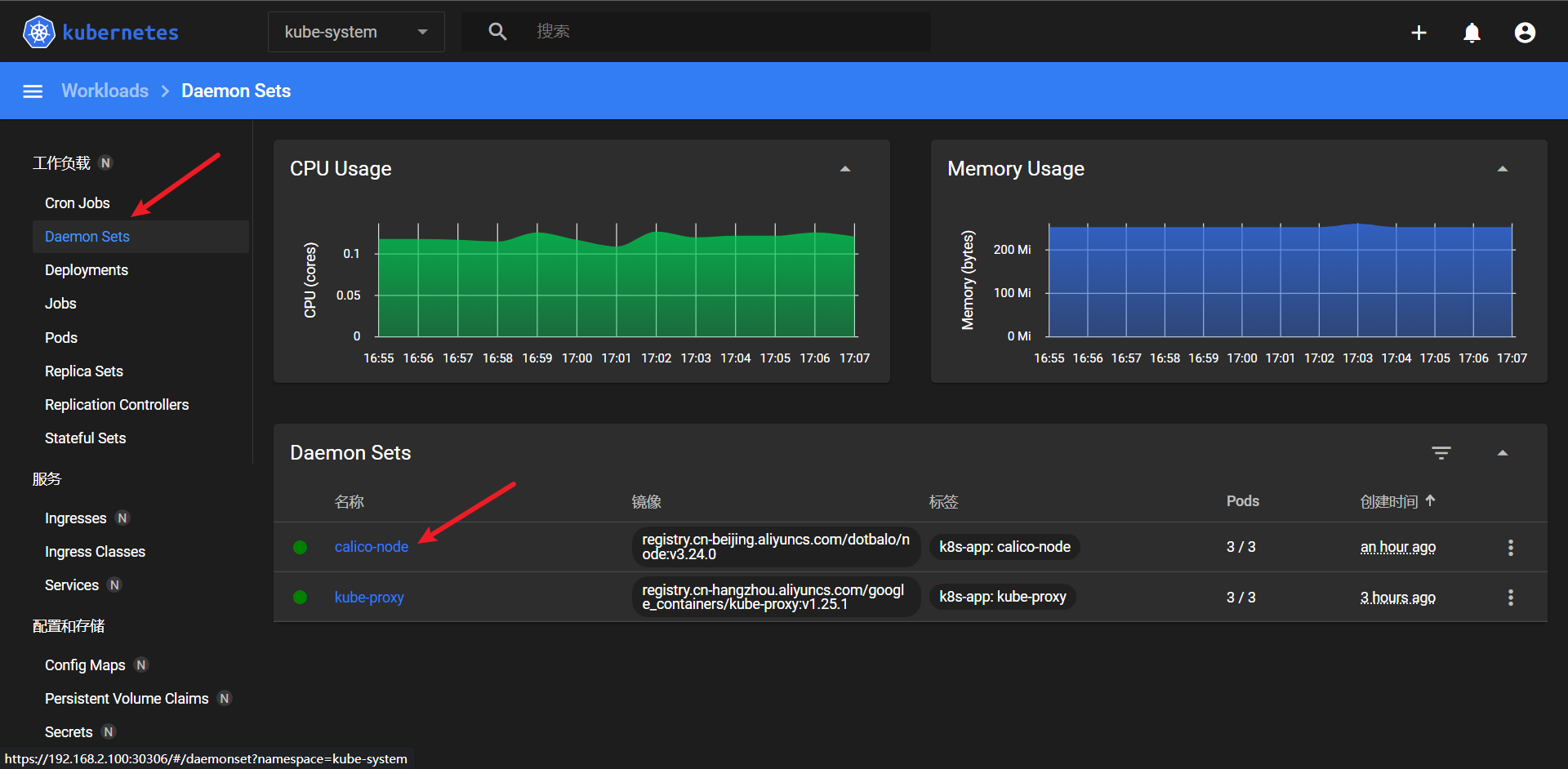The width and height of the screenshot is (1568, 769).
Task: Click the 标签 column header
Action: point(943,502)
